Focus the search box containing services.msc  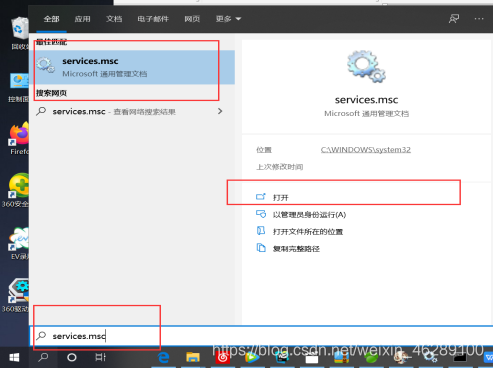(x=261, y=336)
